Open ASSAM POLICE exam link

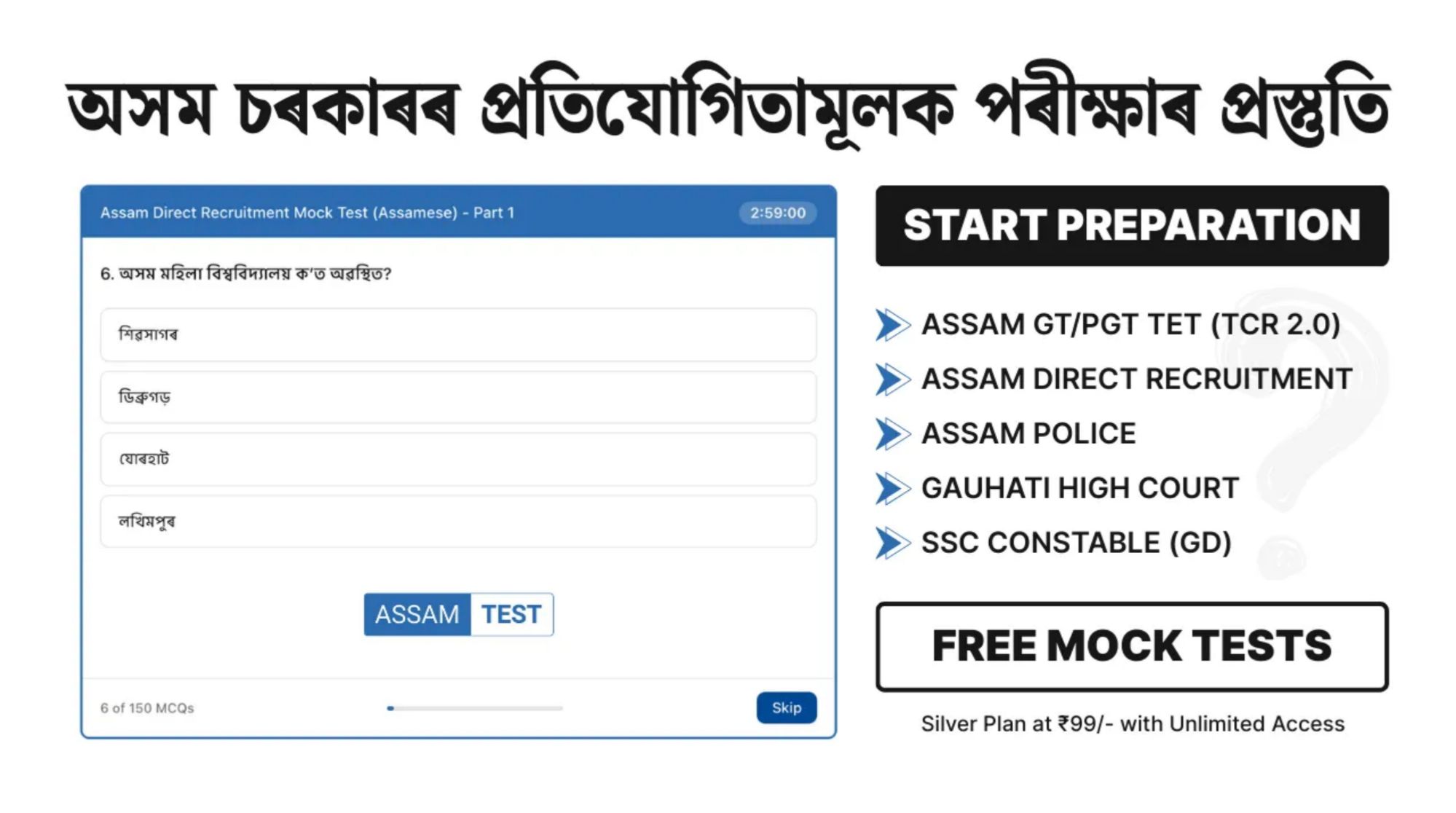1028,434
